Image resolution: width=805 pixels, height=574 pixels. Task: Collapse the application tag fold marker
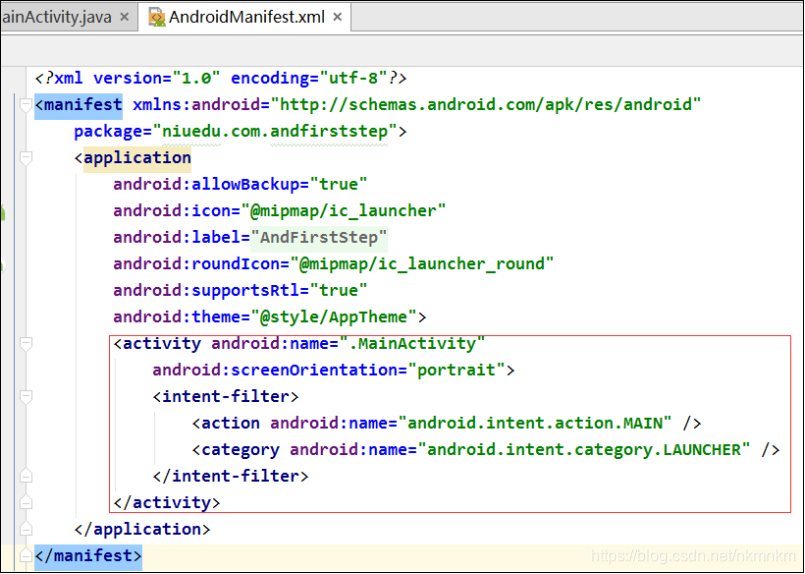pos(25,158)
